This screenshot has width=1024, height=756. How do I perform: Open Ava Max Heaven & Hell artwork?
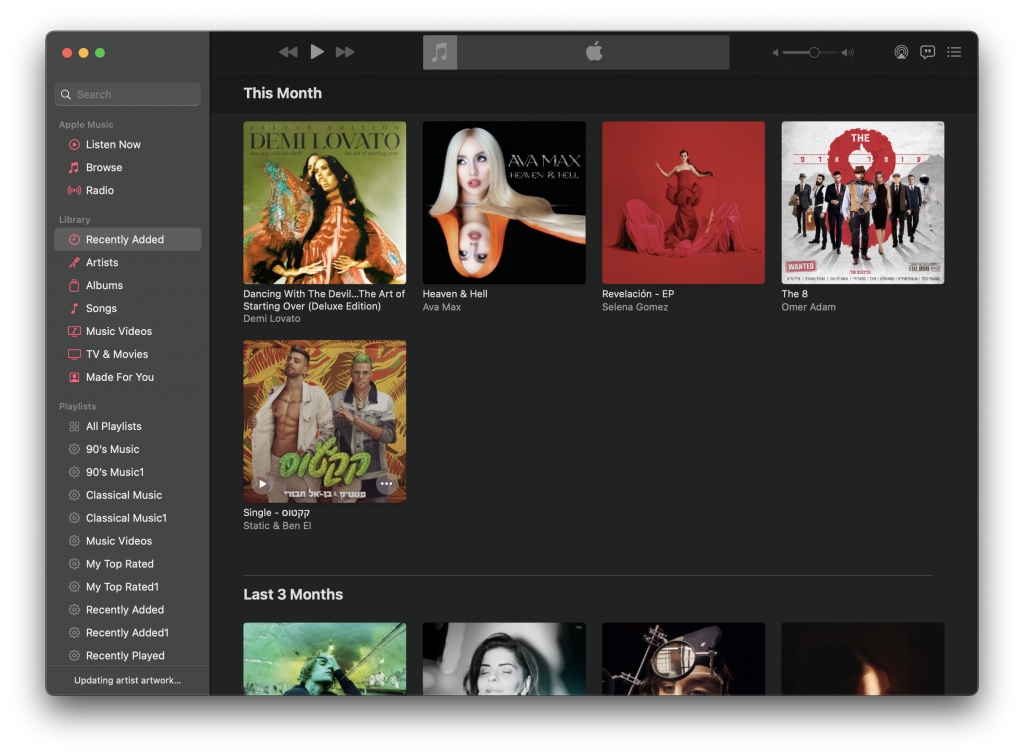pos(504,202)
